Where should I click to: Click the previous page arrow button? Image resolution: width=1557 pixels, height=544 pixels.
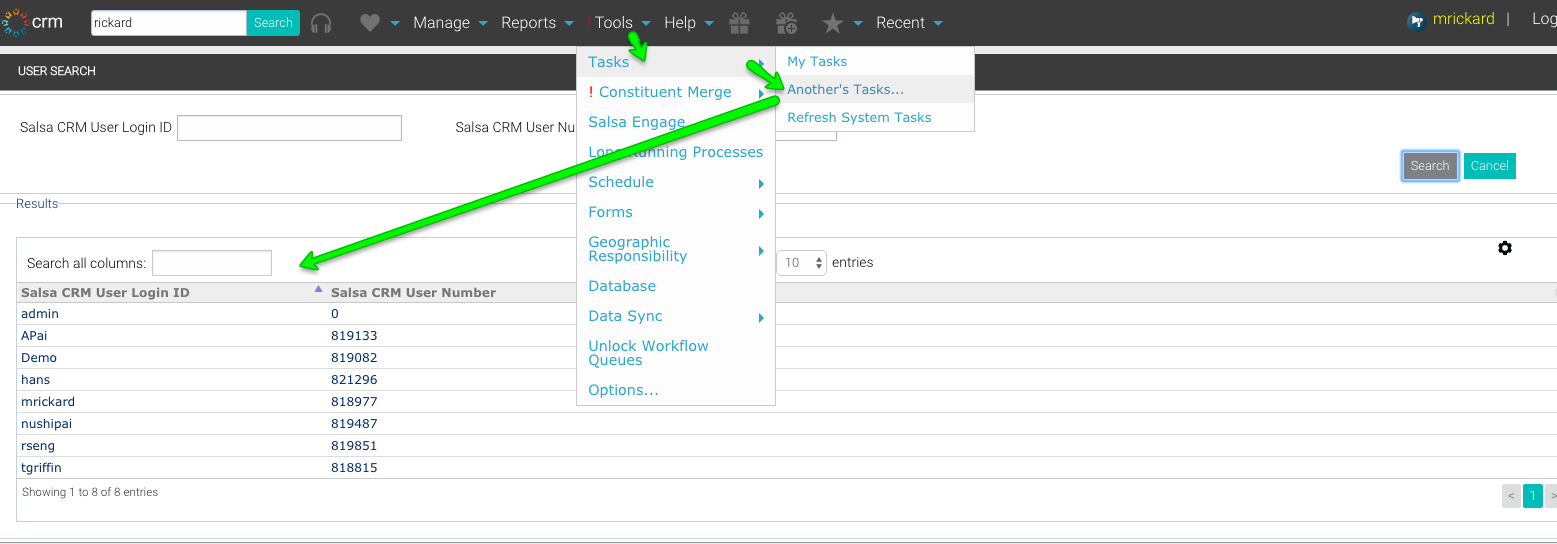coord(1511,495)
